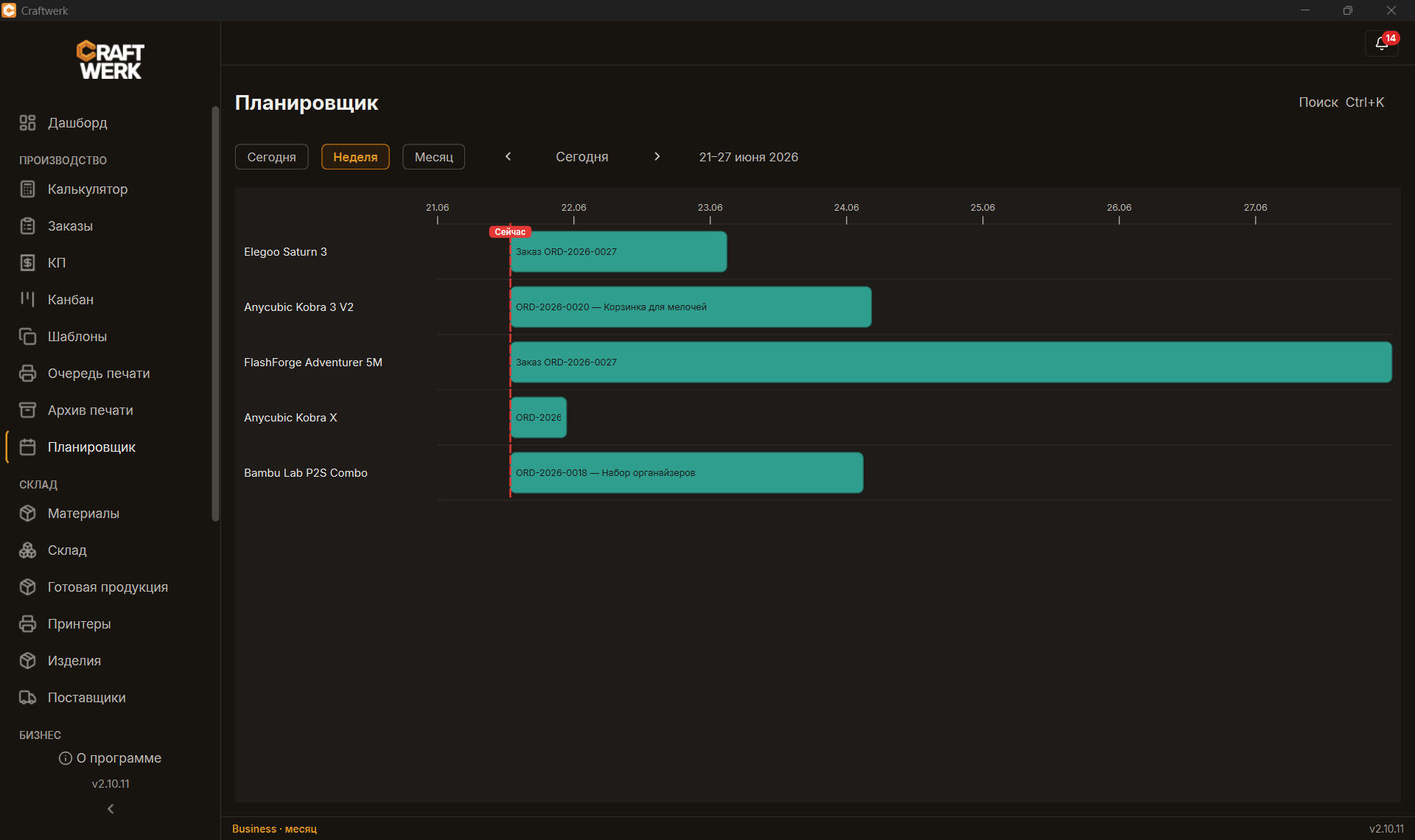
Task: Open Дашборд in the sidebar menu
Action: [77, 123]
